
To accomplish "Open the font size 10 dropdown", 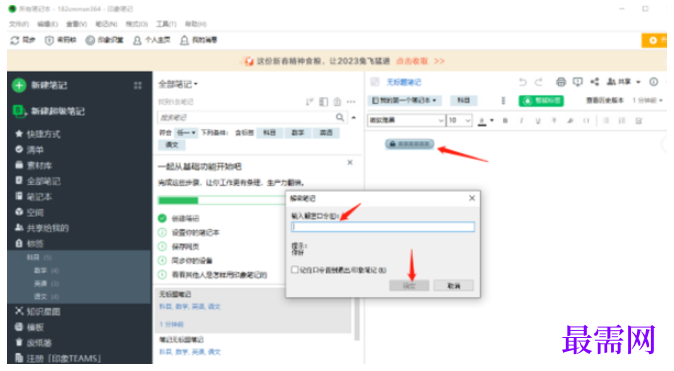I will point(460,120).
